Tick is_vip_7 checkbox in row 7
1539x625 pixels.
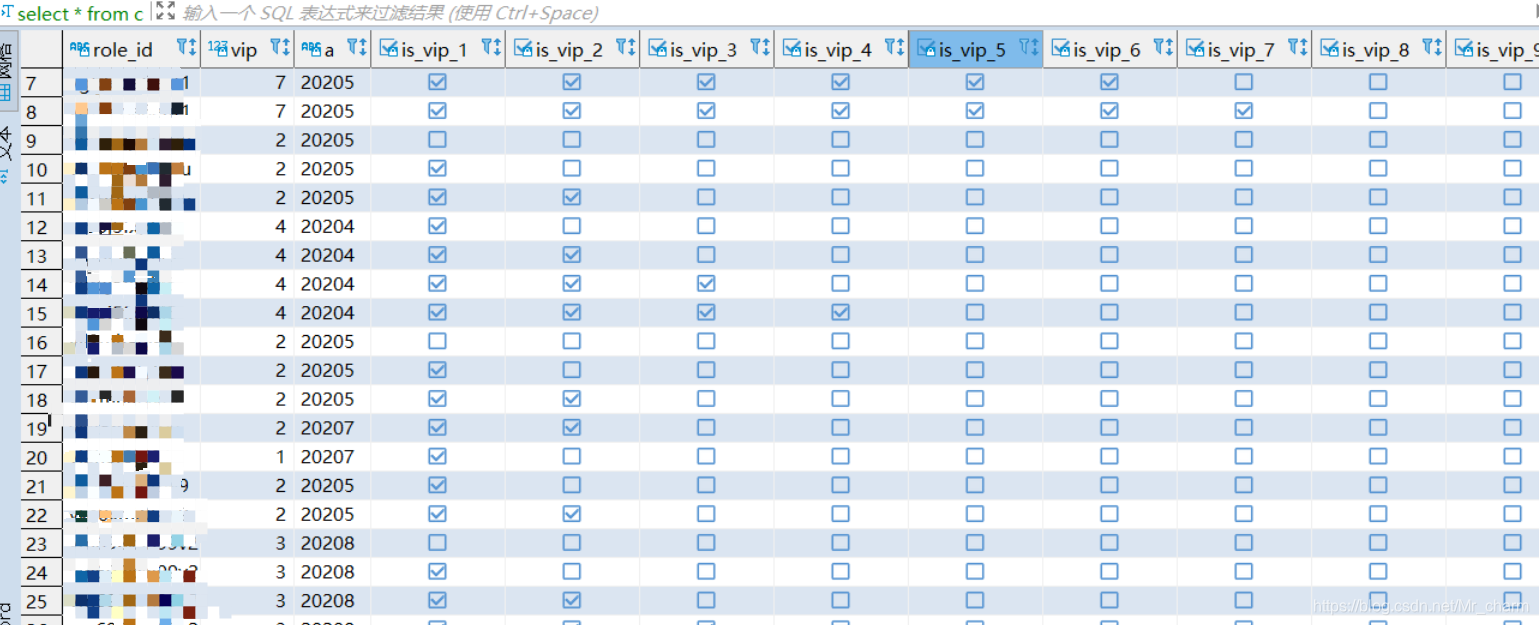pyautogui.click(x=1244, y=82)
